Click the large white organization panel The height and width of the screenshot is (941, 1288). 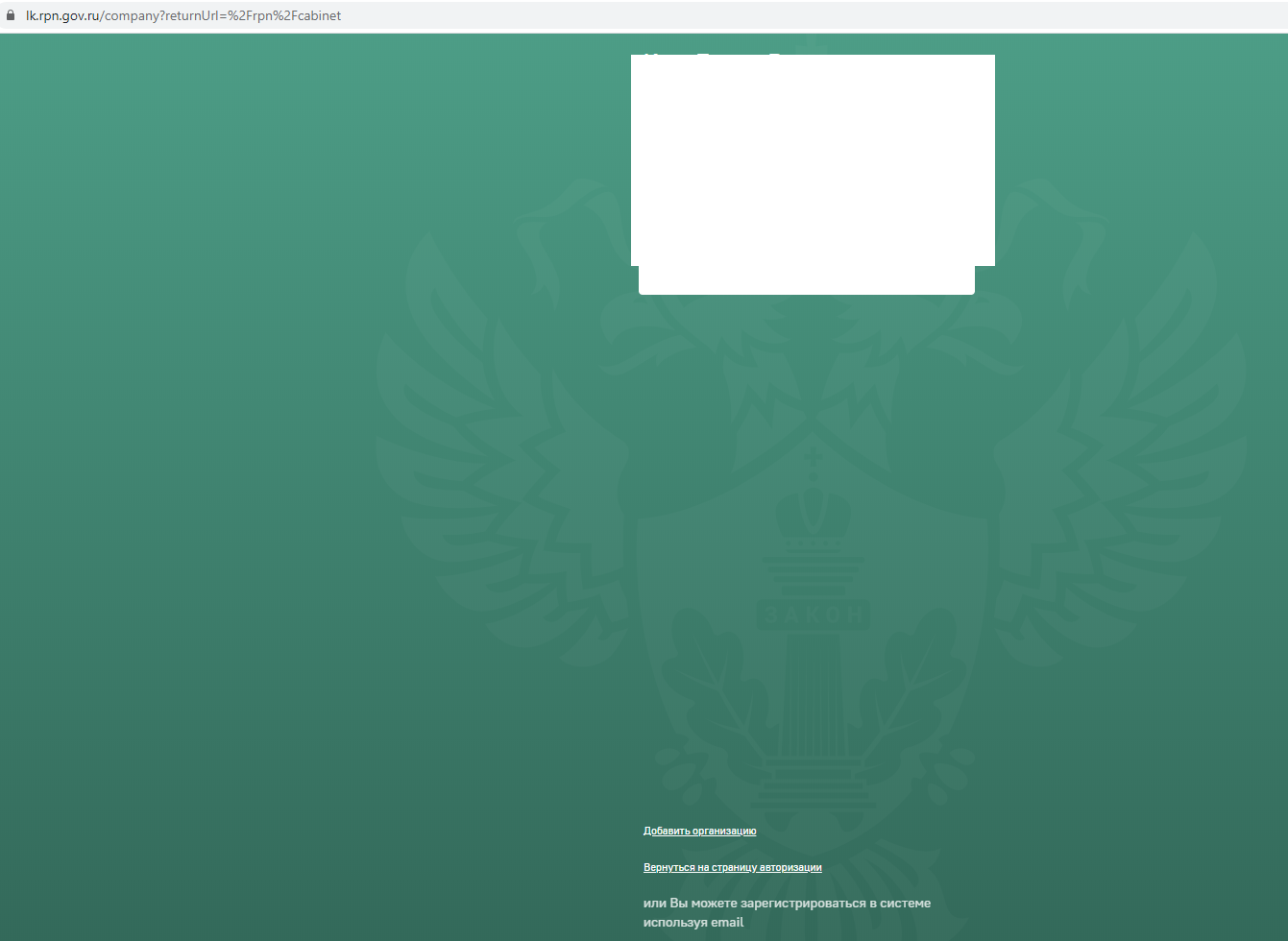[813, 159]
